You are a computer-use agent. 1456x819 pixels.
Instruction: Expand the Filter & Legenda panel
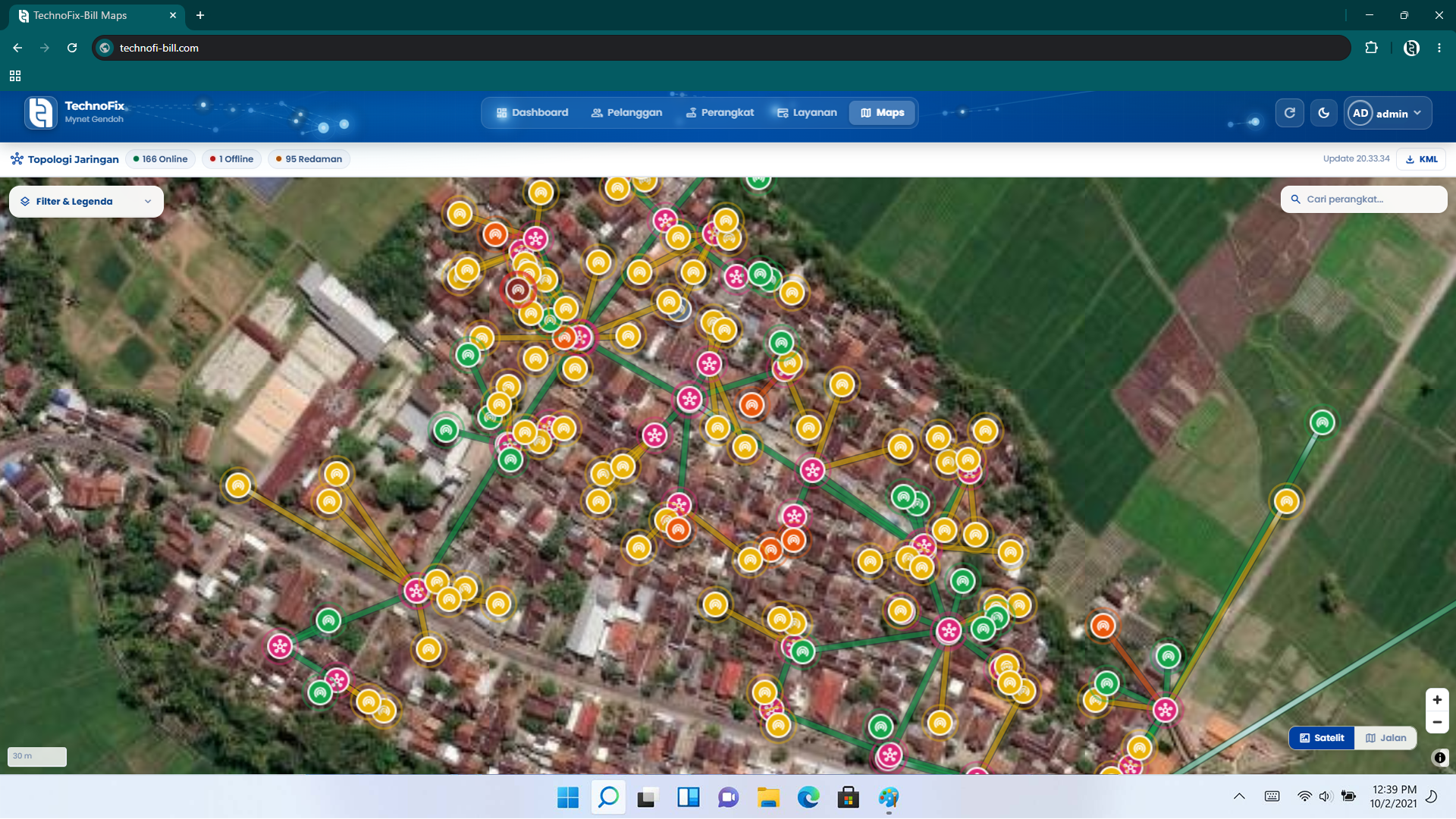(x=86, y=202)
